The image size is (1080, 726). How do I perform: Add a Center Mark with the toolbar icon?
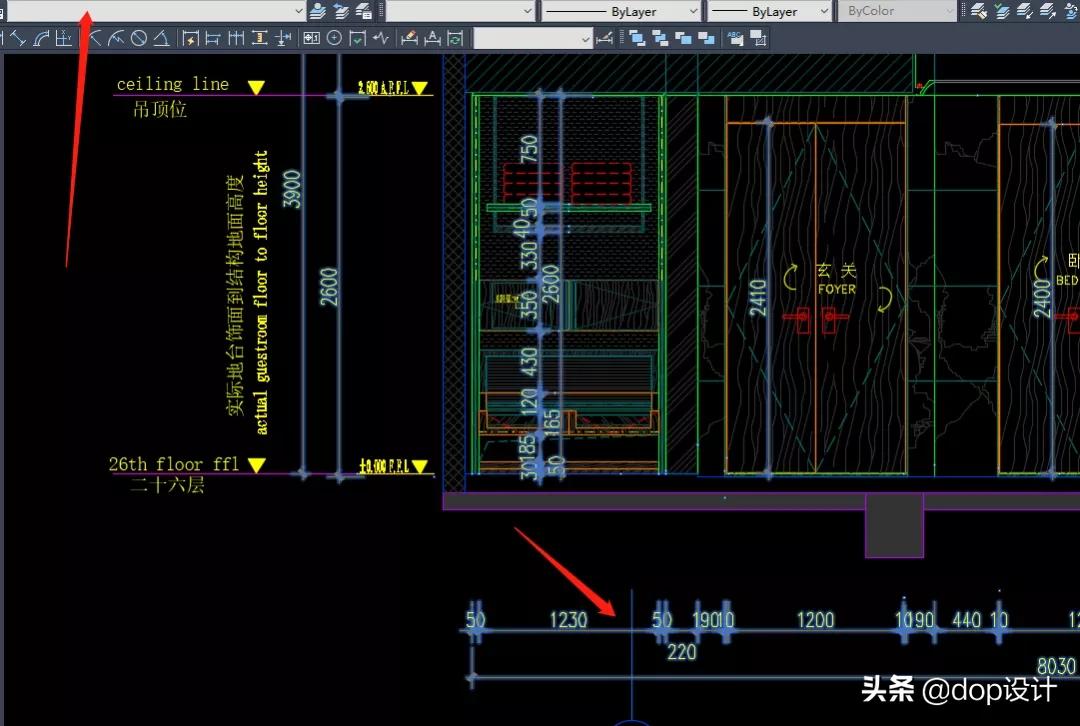tap(334, 39)
